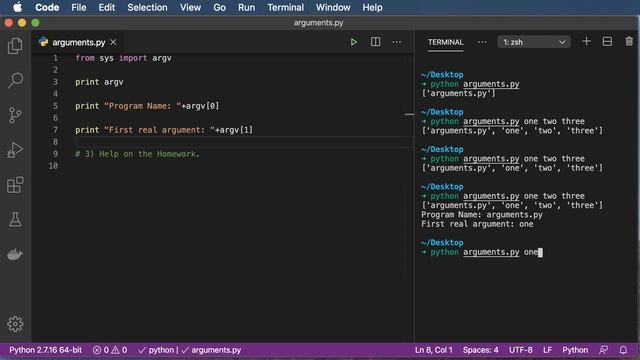Open the Manage gear settings

tap(15, 324)
